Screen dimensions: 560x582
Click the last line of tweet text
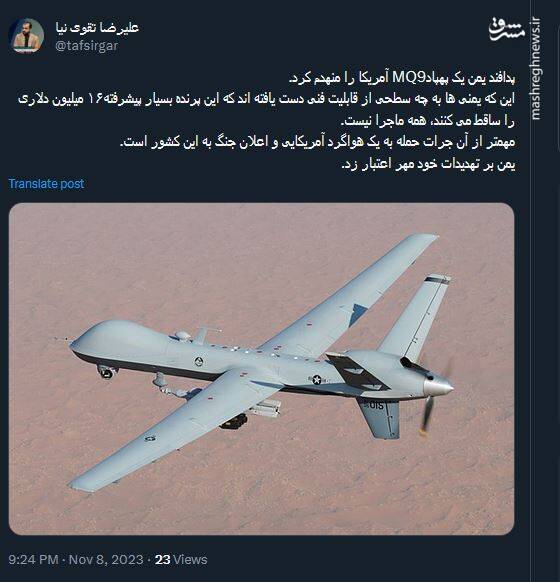(x=428, y=164)
